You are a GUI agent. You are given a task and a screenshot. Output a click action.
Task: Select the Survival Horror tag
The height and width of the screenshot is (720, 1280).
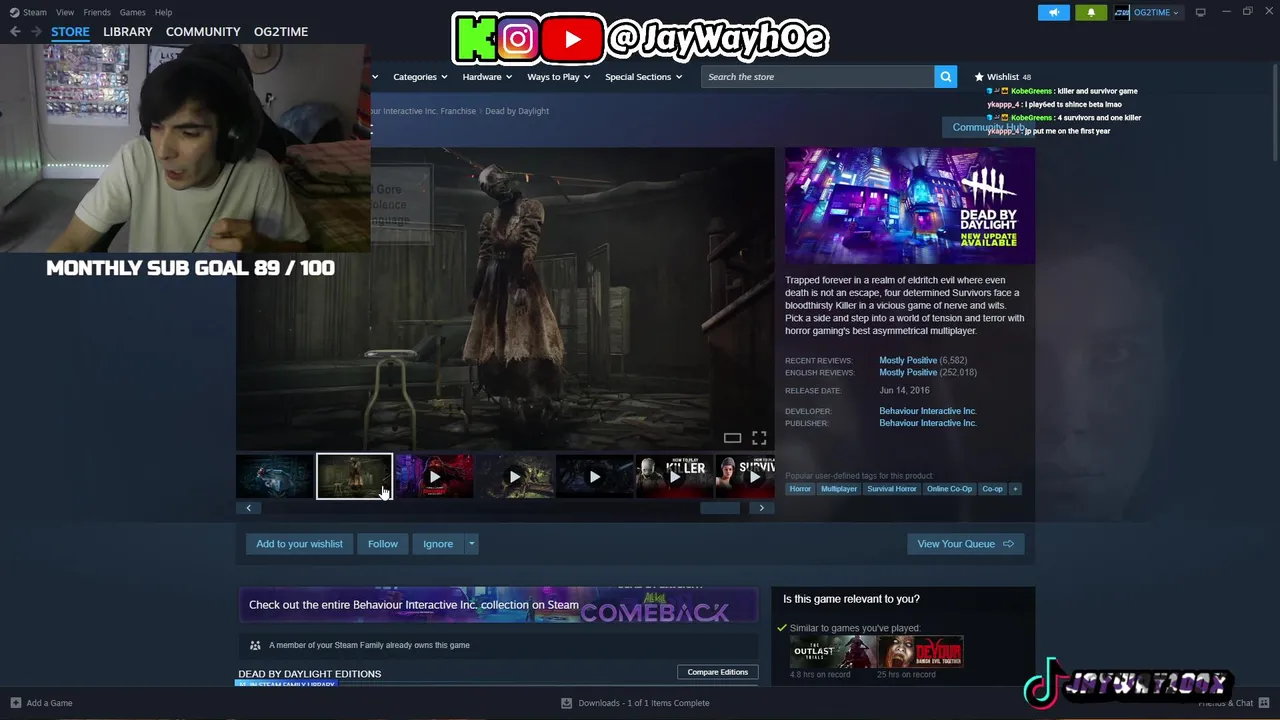[x=892, y=489]
